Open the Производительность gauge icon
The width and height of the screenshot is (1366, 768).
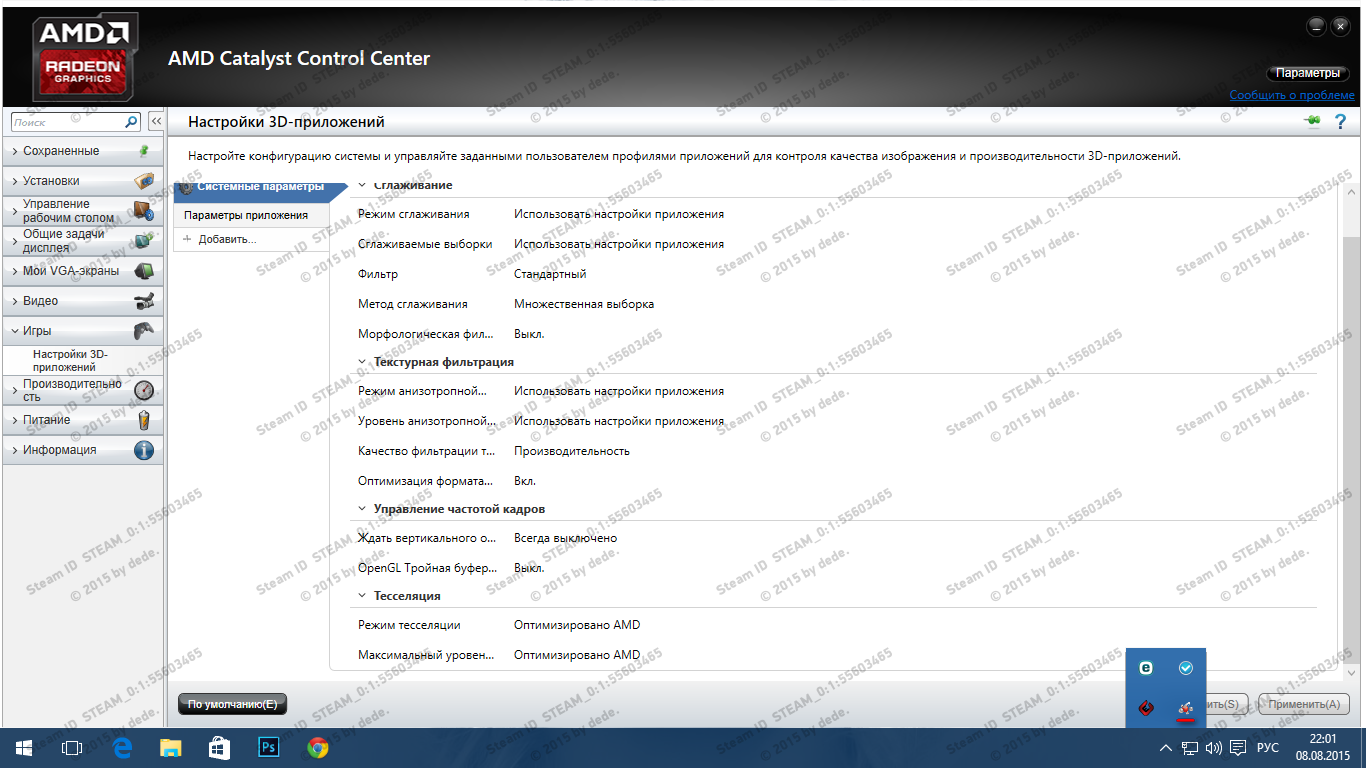[144, 390]
